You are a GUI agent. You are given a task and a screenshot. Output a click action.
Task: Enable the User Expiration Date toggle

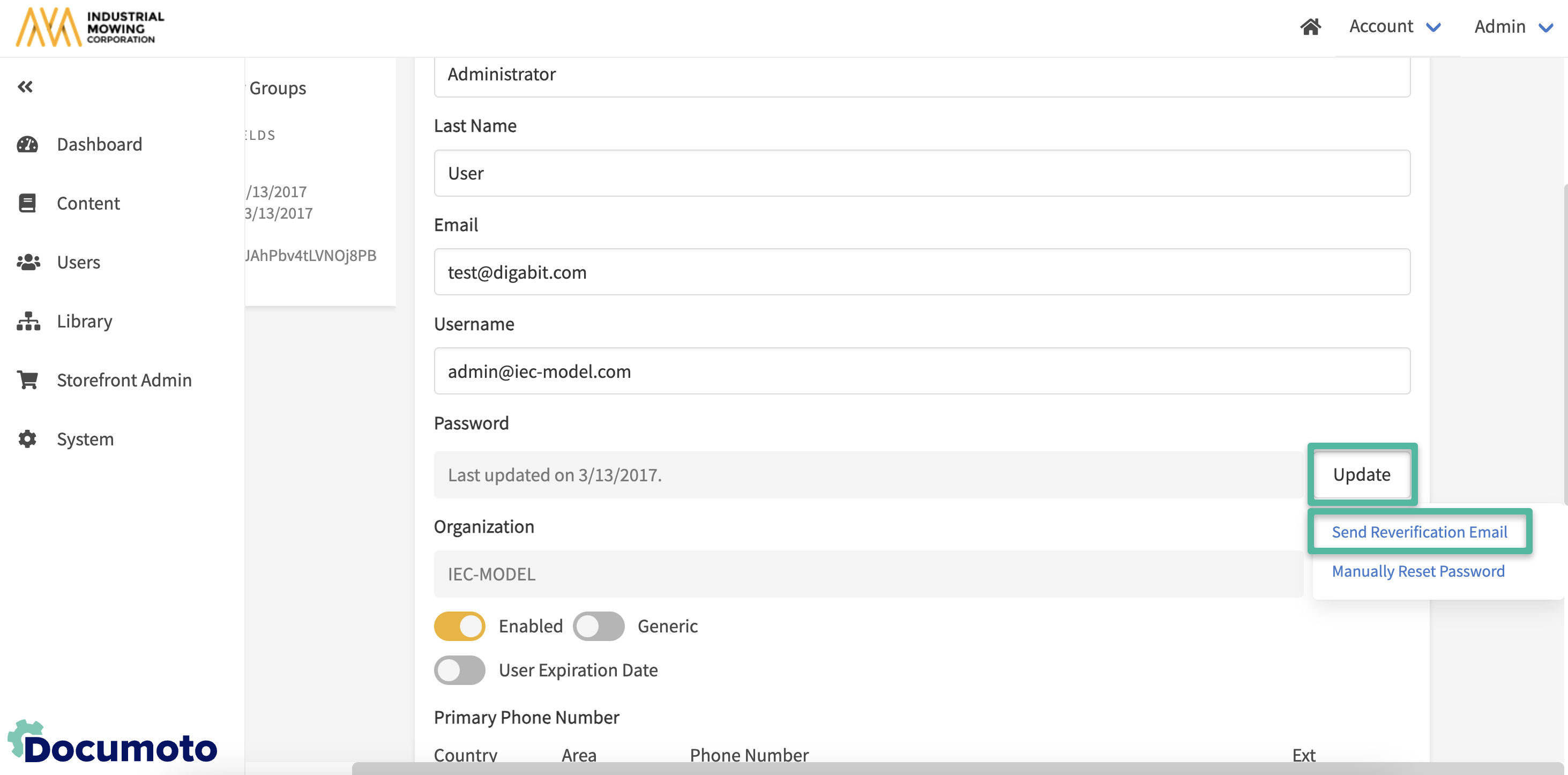click(x=460, y=669)
